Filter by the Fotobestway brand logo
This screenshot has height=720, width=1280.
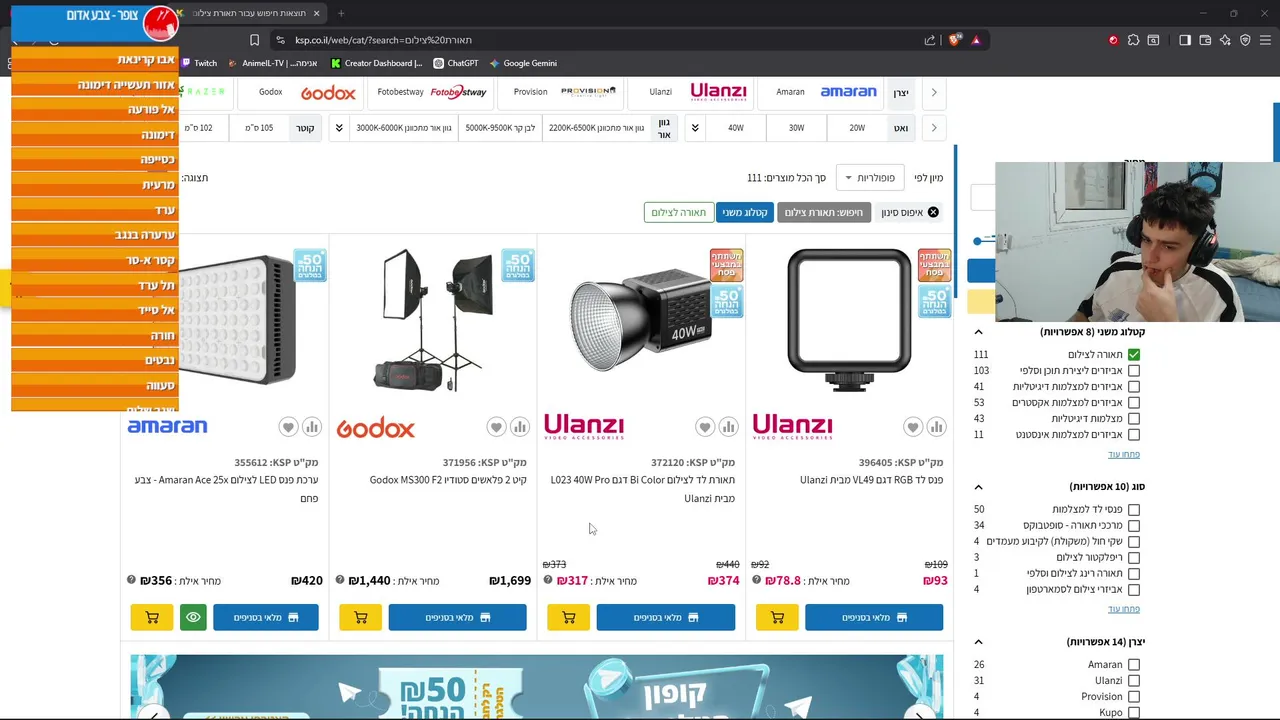(458, 92)
